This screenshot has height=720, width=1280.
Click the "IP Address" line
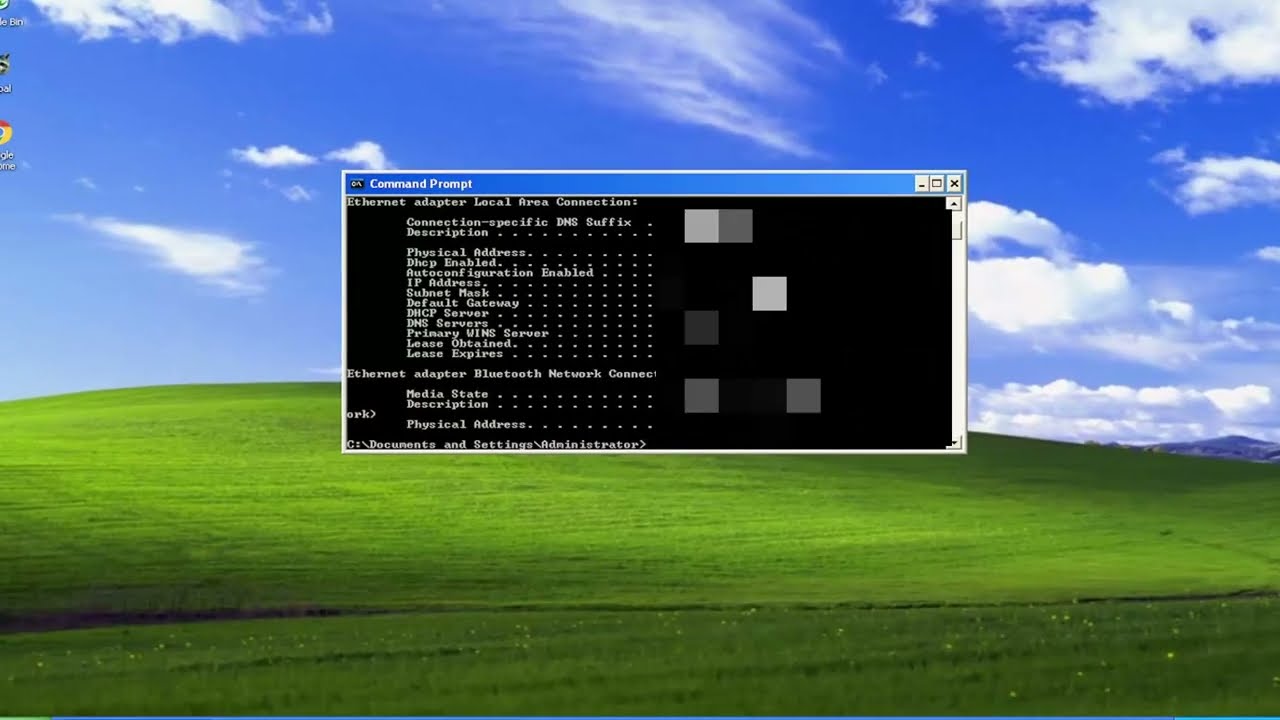pyautogui.click(x=529, y=283)
